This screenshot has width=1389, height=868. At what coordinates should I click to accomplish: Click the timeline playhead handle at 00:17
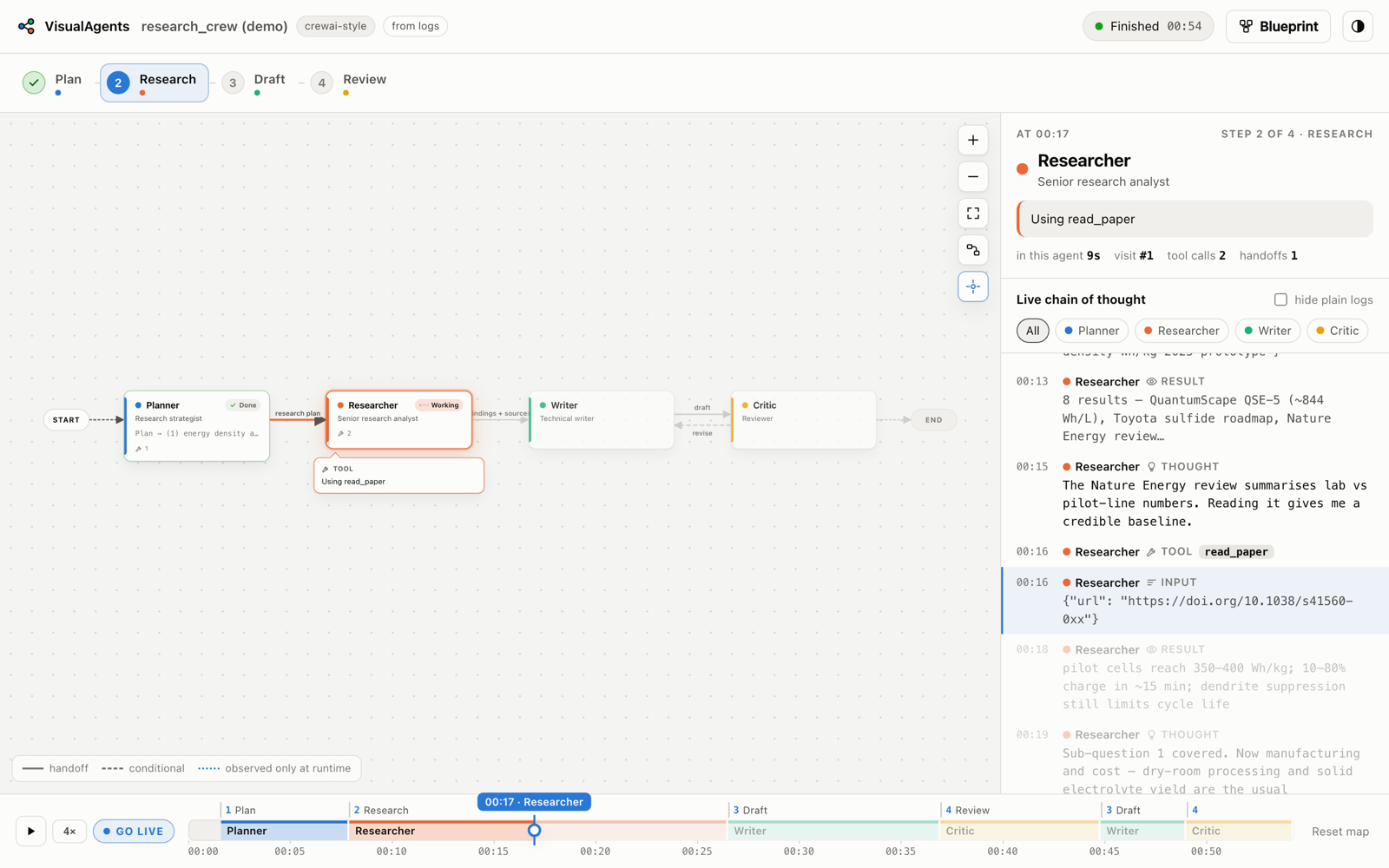[535, 831]
